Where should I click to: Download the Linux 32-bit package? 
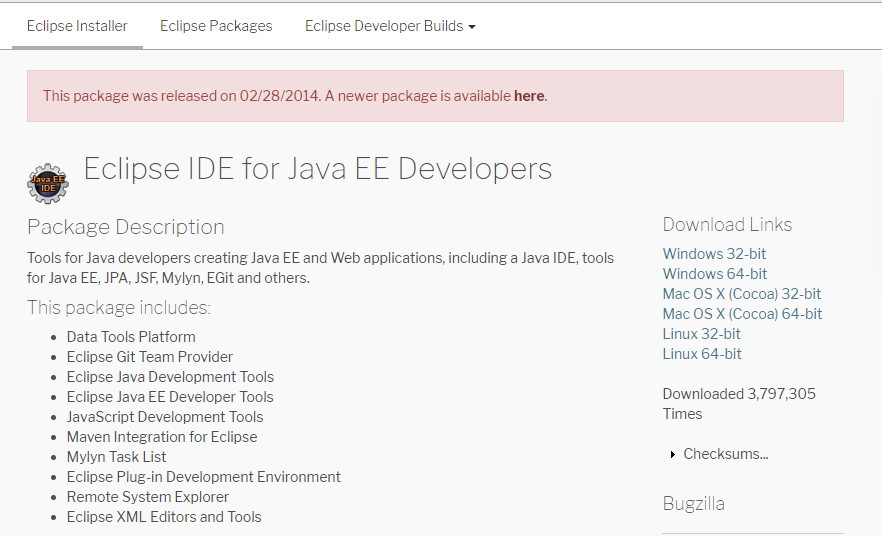701,334
